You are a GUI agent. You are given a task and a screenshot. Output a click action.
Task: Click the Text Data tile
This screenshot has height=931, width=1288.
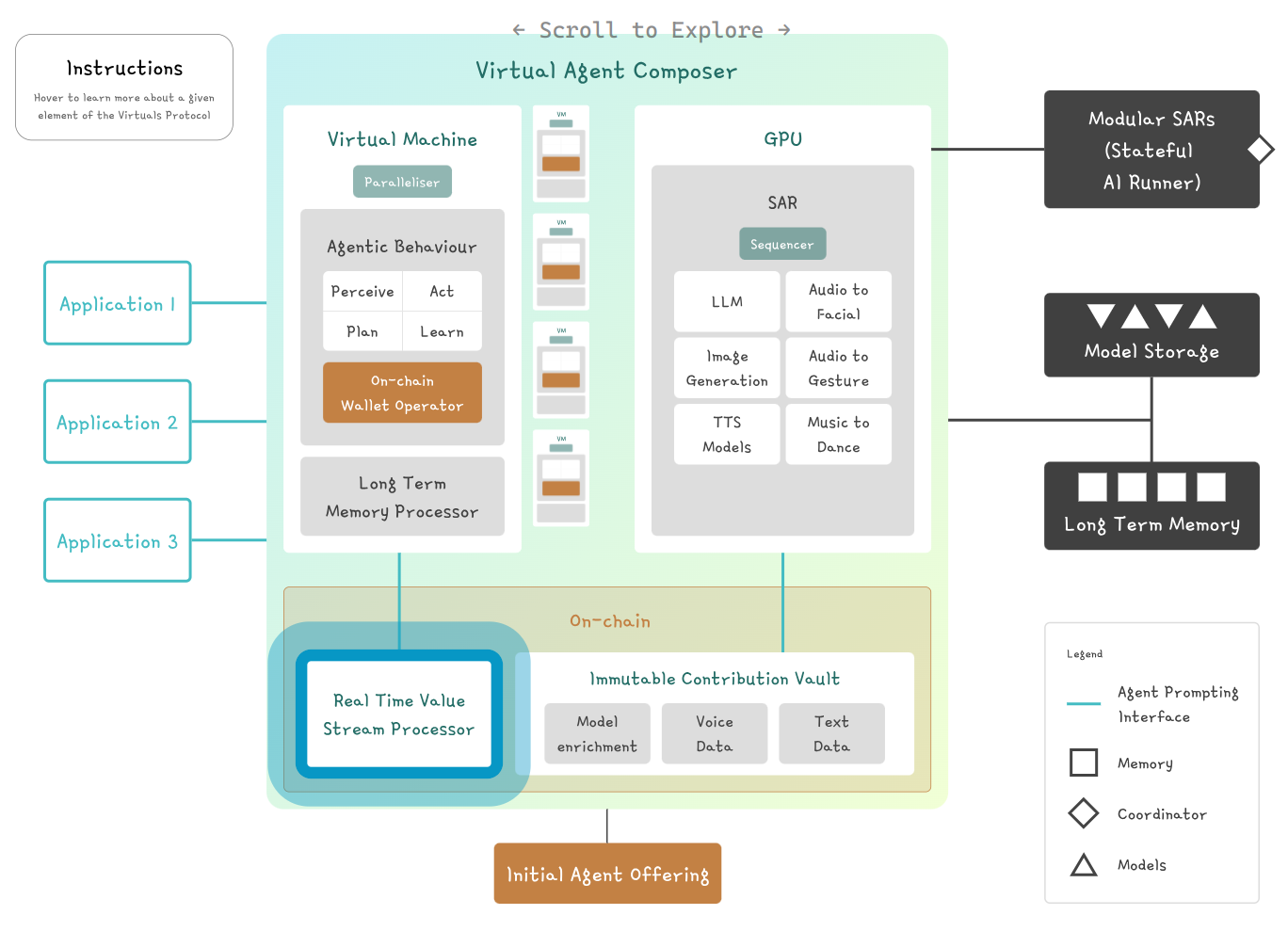coord(831,733)
